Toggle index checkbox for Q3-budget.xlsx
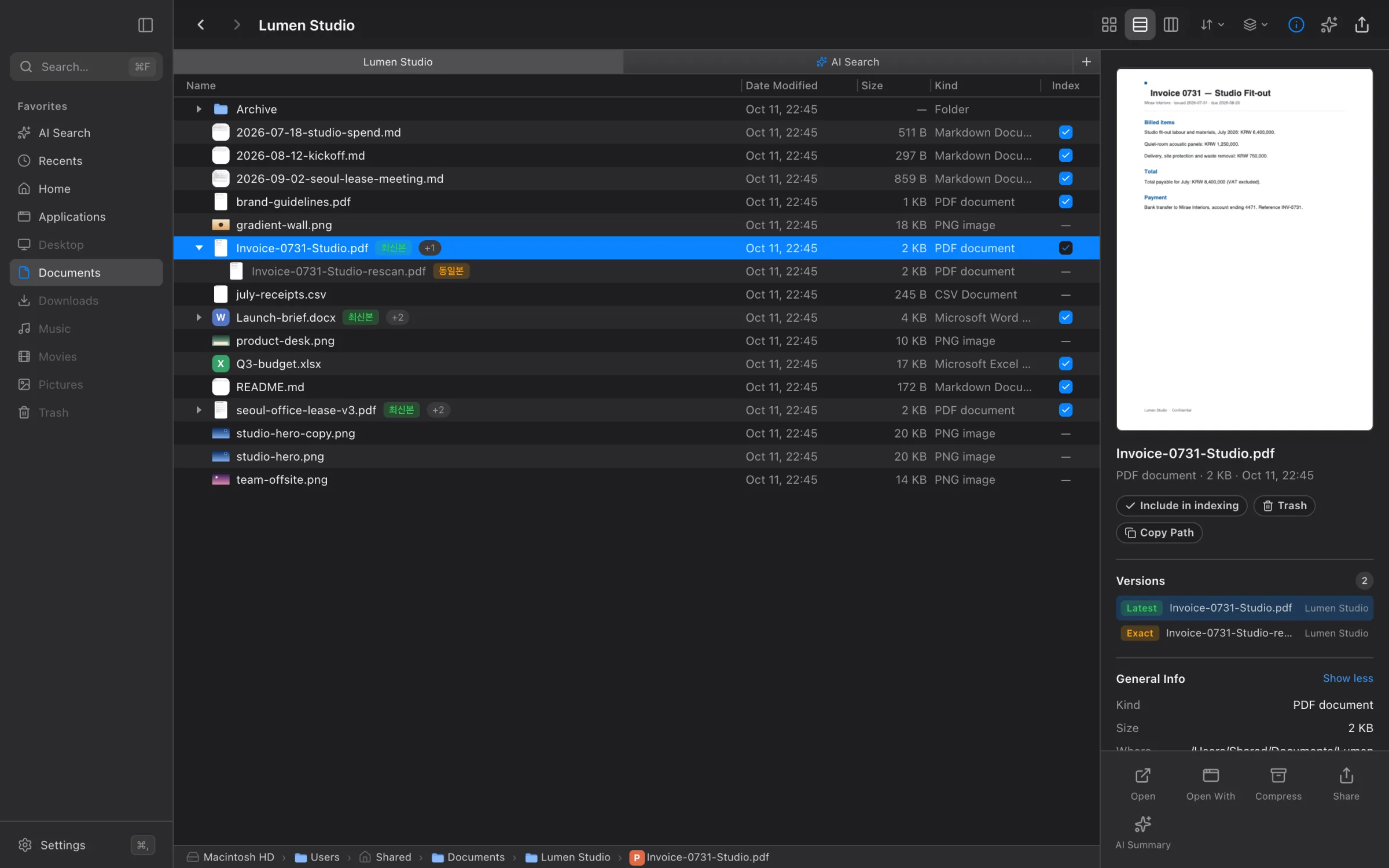Viewport: 1389px width, 868px height. (x=1065, y=364)
